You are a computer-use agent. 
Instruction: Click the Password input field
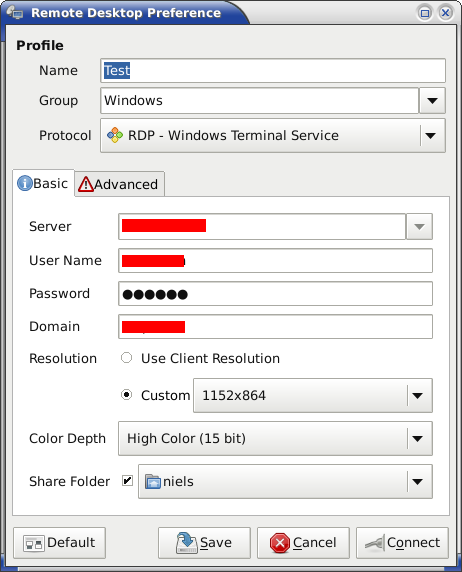pos(276,294)
